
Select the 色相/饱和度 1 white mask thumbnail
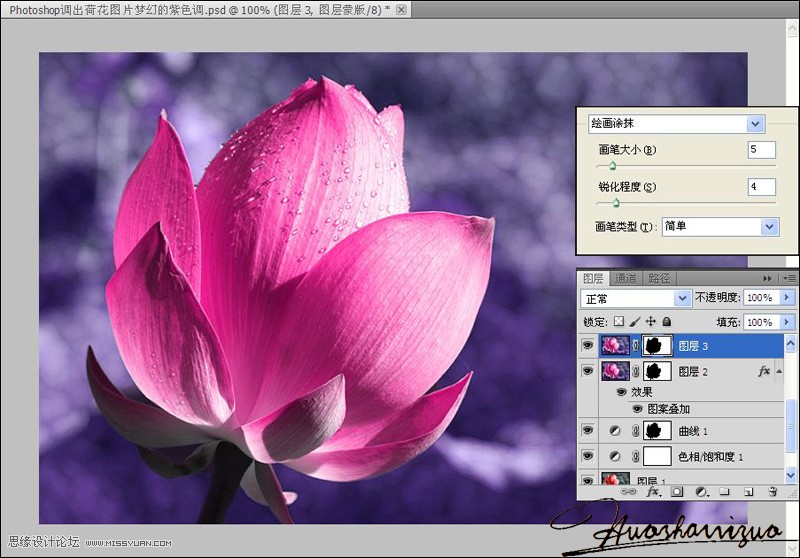[657, 456]
